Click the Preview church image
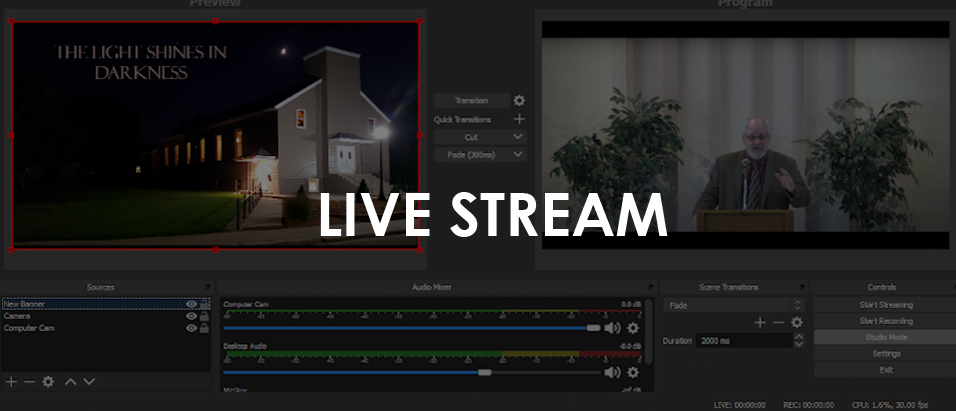This screenshot has height=411, width=956. pyautogui.click(x=215, y=135)
